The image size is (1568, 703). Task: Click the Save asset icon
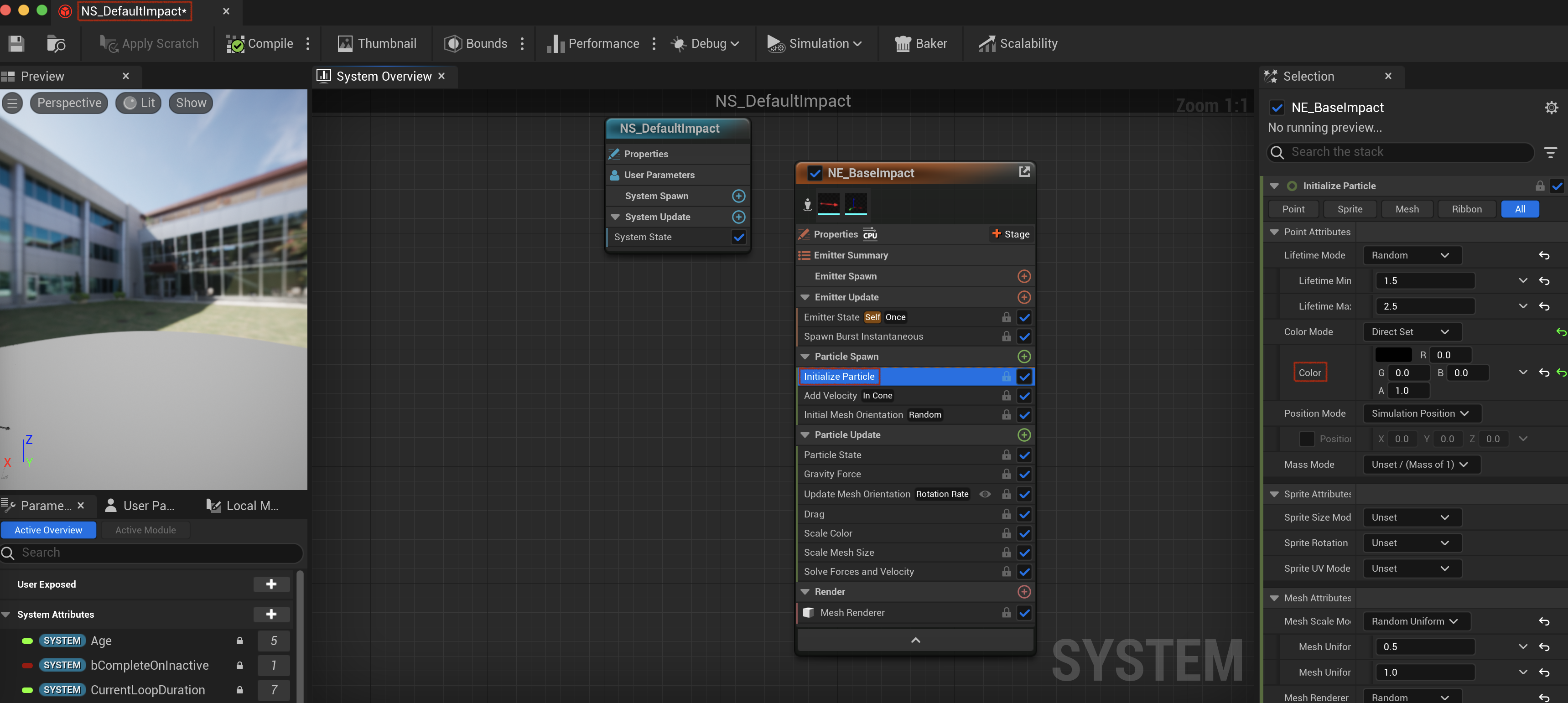click(x=16, y=43)
